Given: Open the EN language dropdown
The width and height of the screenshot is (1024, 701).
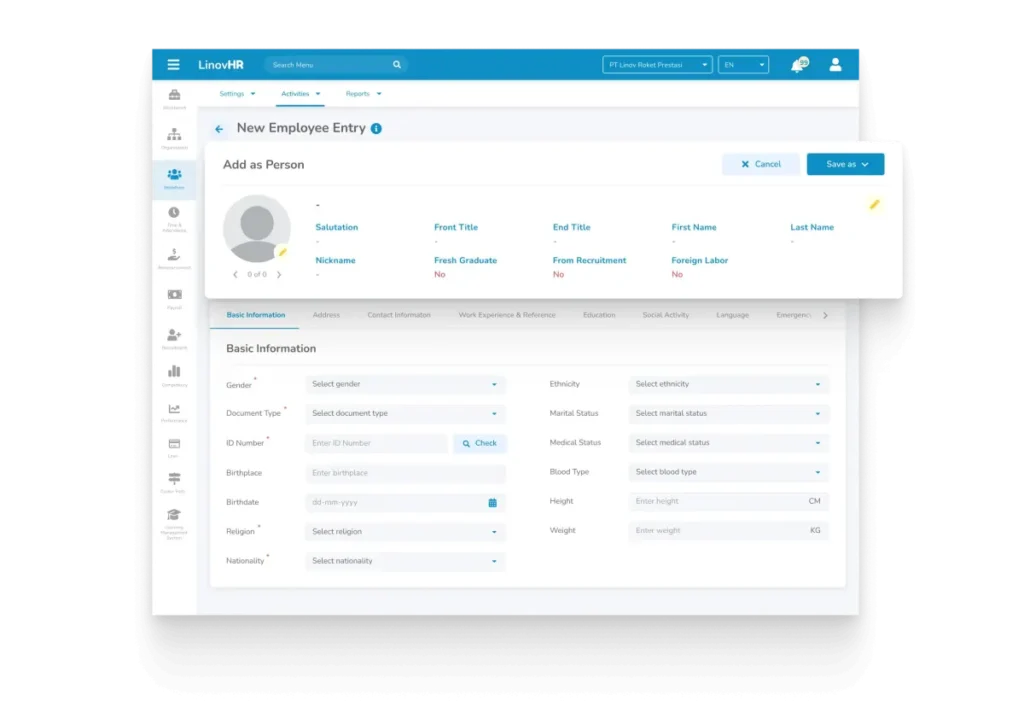Looking at the screenshot, I should tap(743, 65).
